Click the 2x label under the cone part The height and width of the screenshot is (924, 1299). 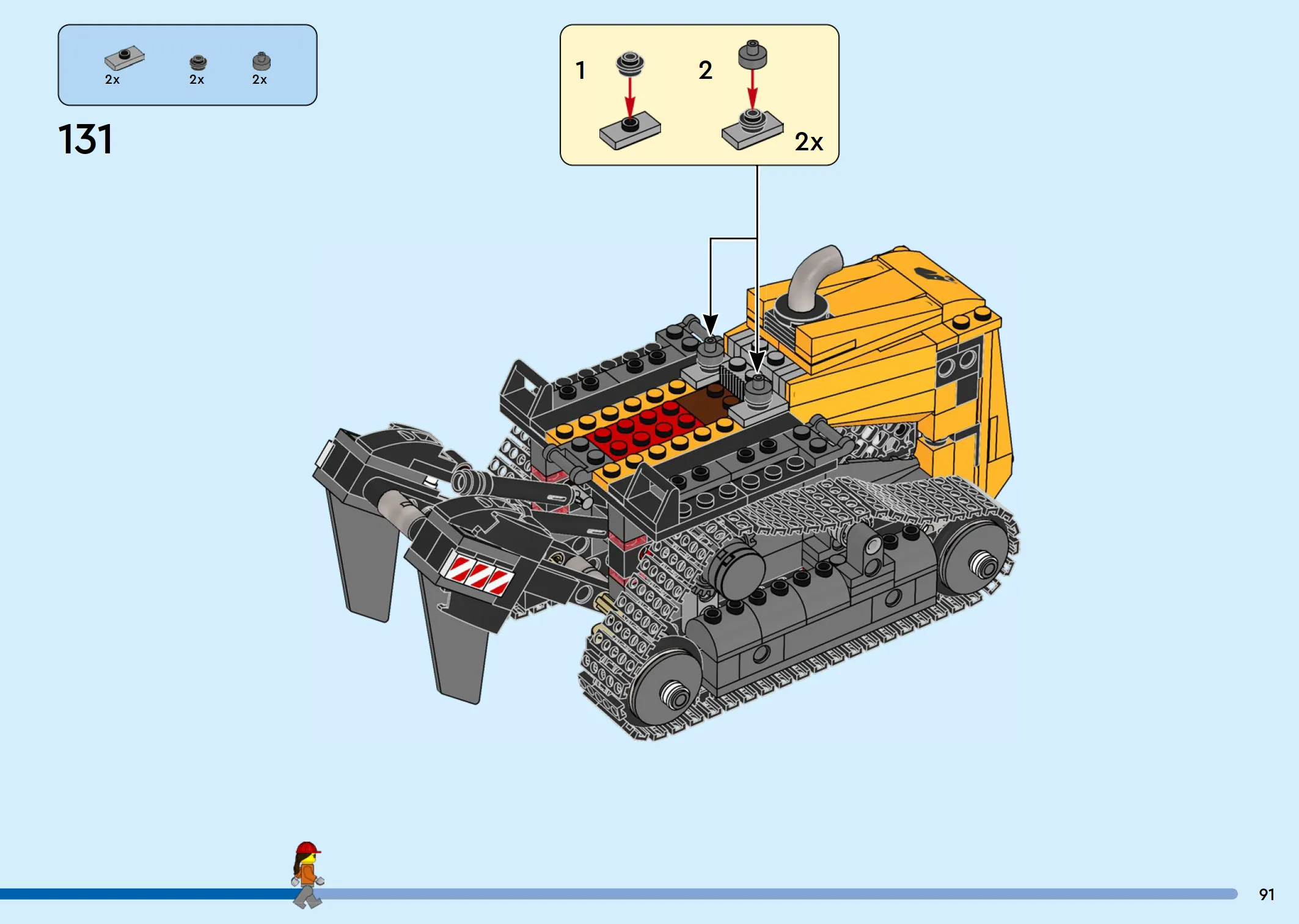click(x=260, y=79)
